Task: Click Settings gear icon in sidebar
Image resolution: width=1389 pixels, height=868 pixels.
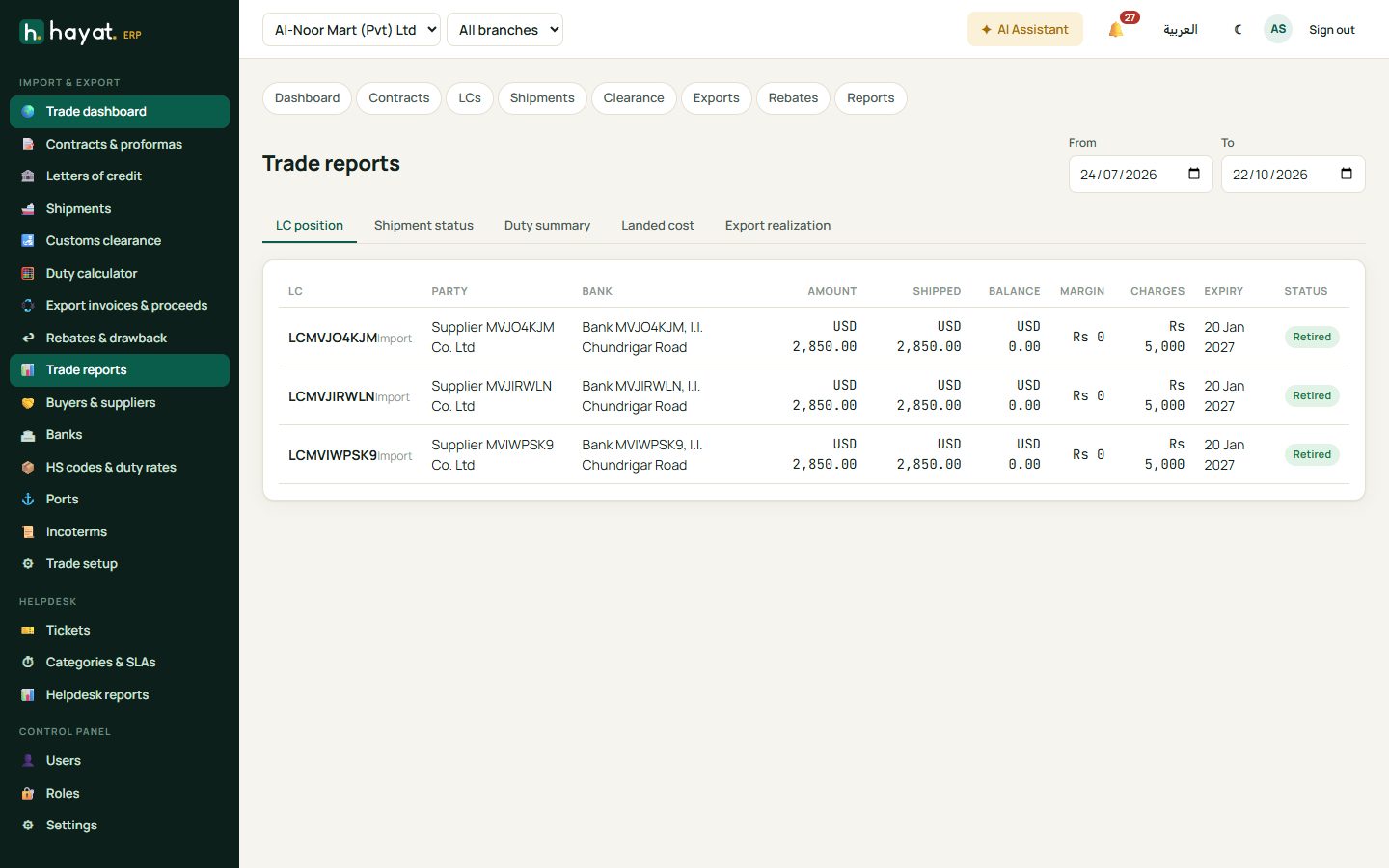Action: tap(28, 825)
